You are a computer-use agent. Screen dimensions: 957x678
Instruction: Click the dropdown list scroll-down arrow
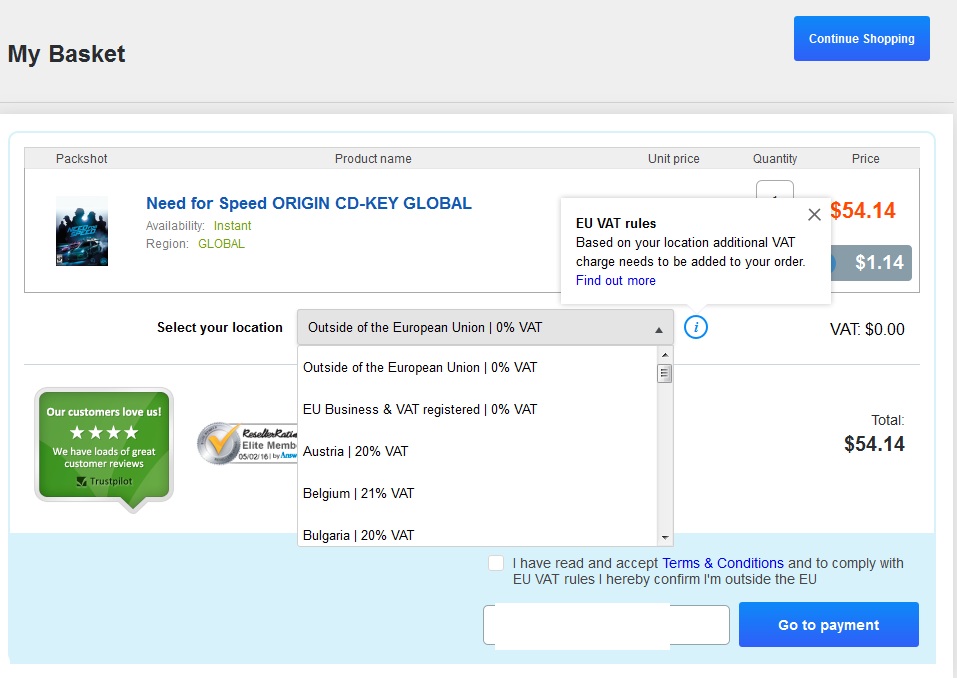665,538
